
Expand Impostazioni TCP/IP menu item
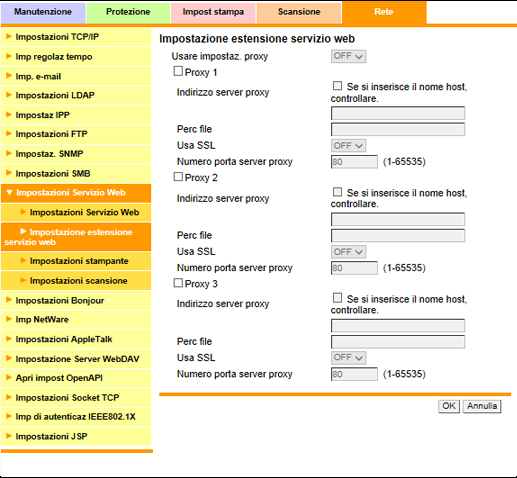76,37
